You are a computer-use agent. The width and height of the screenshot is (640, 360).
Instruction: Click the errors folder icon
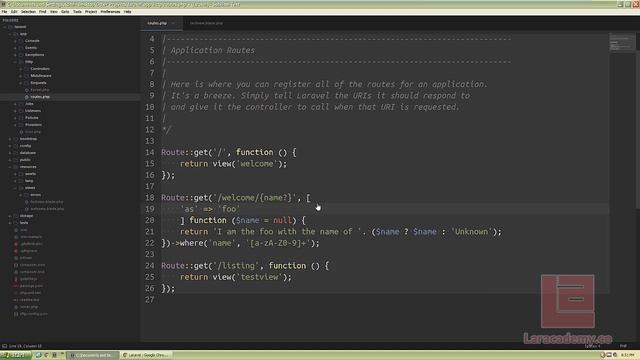(x=26, y=195)
